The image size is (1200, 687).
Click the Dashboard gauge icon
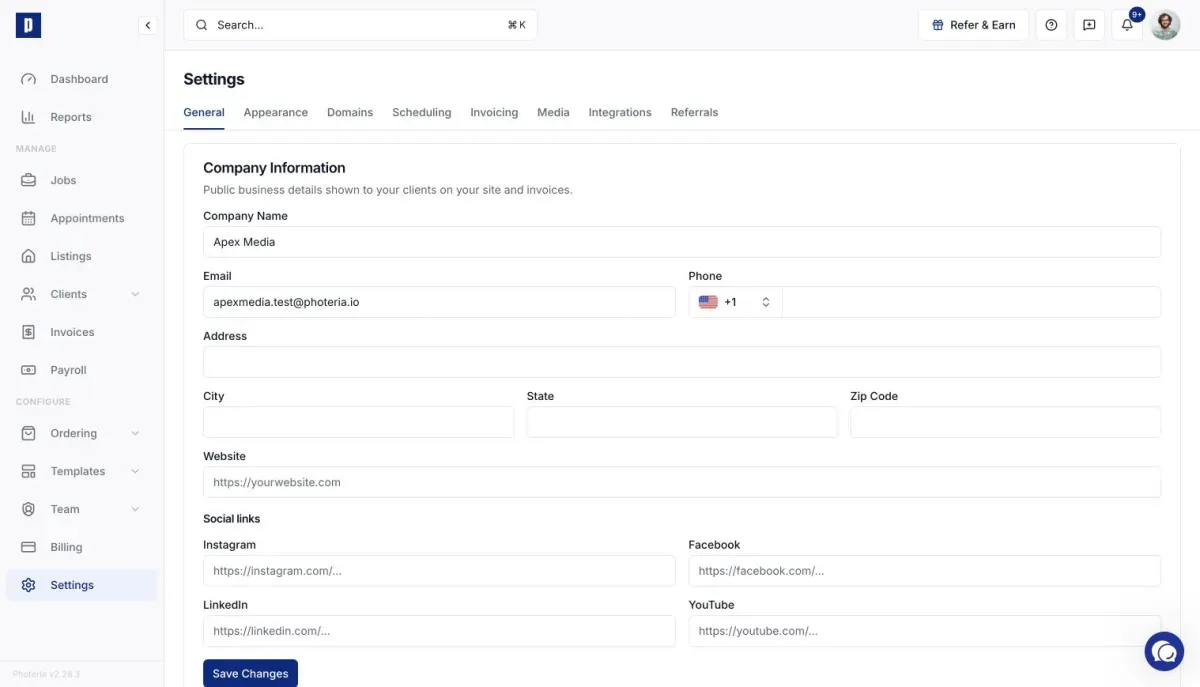point(29,79)
